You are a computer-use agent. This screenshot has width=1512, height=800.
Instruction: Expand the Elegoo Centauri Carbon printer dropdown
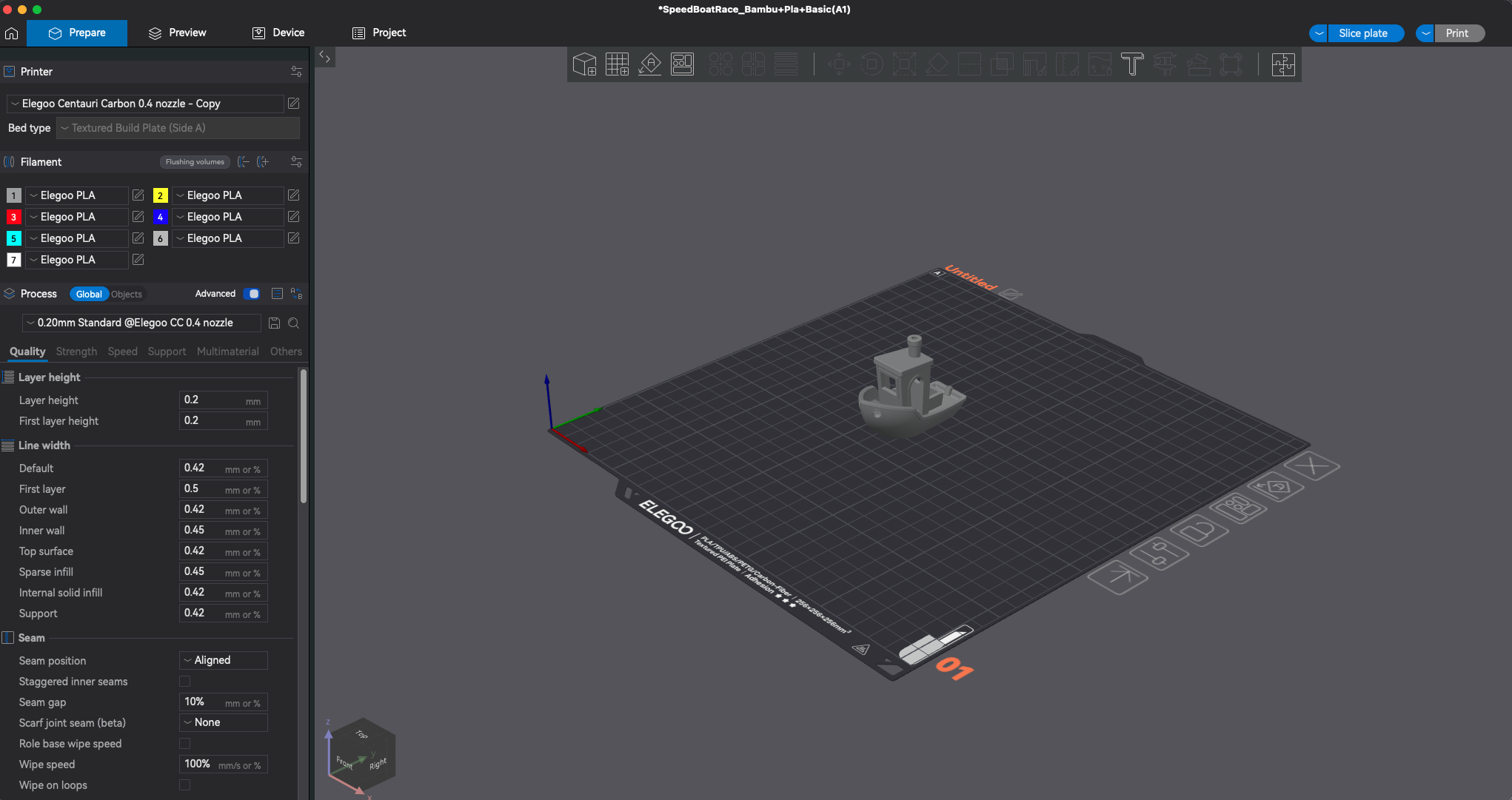[145, 104]
